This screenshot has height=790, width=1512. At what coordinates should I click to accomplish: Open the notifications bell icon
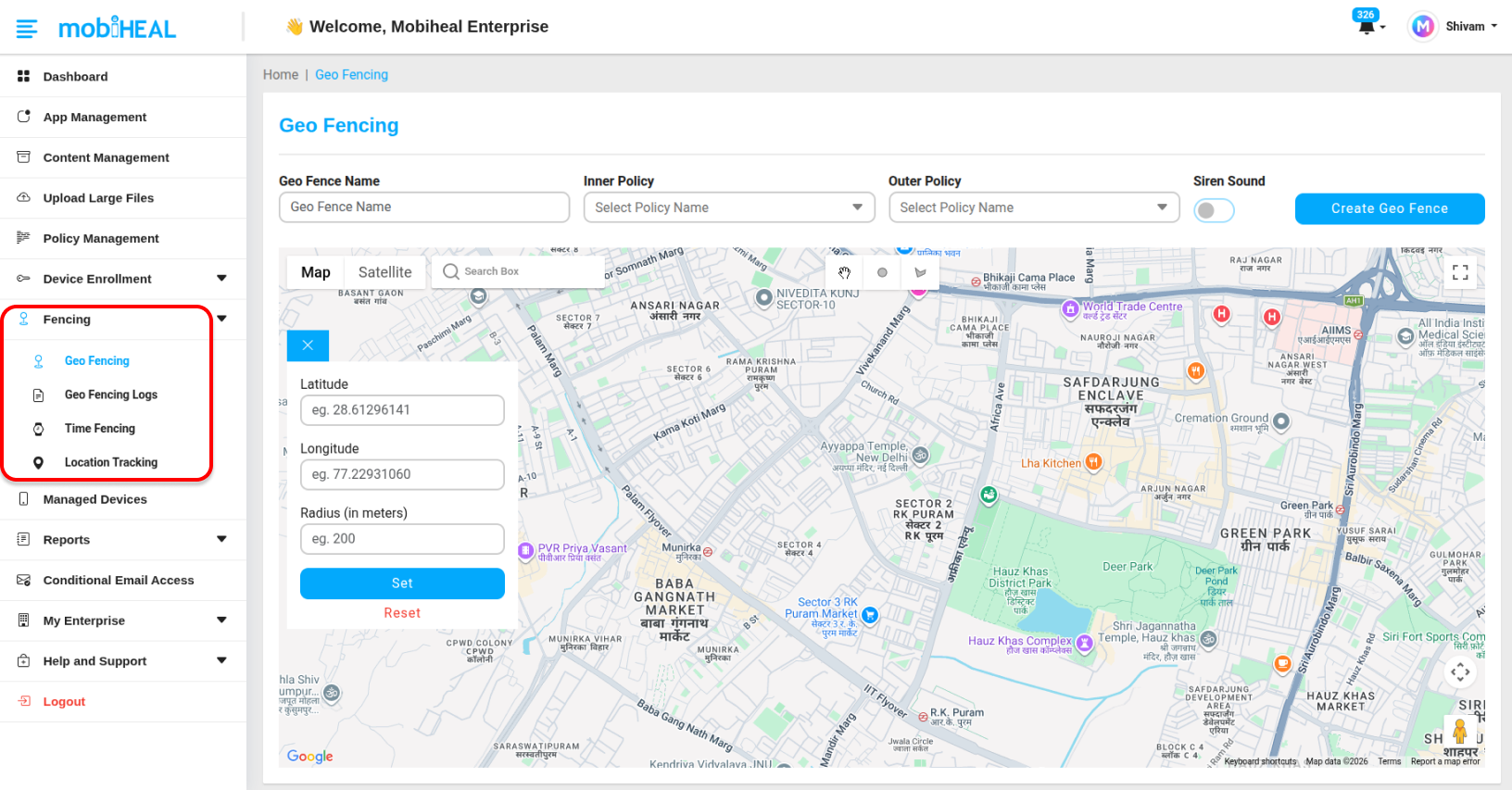click(x=1366, y=27)
